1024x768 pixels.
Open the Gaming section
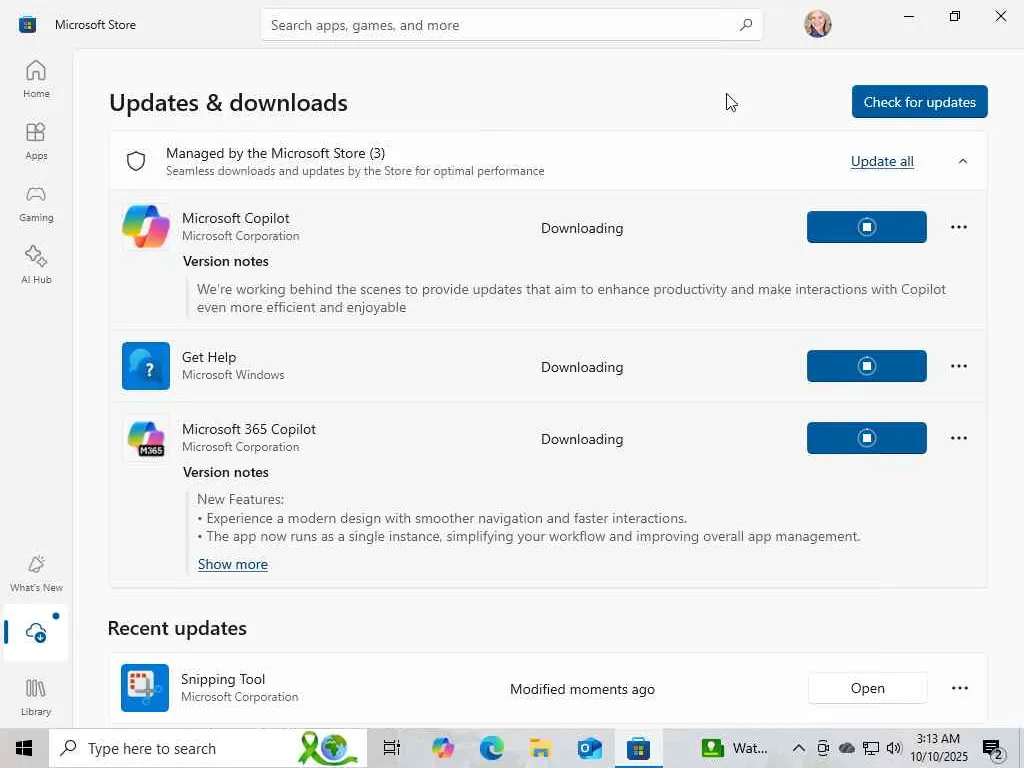tap(36, 203)
